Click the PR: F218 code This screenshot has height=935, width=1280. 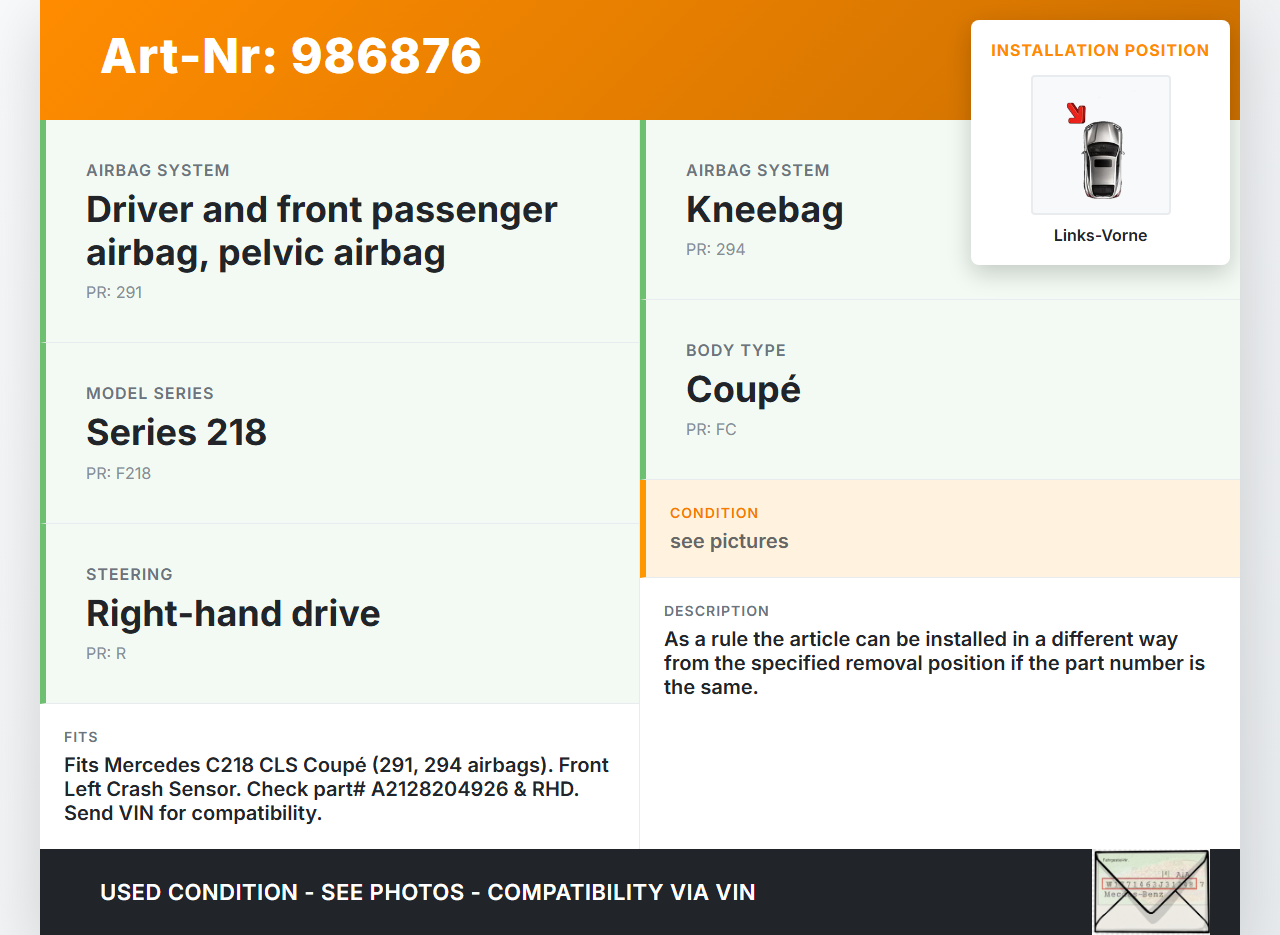pyautogui.click(x=118, y=474)
